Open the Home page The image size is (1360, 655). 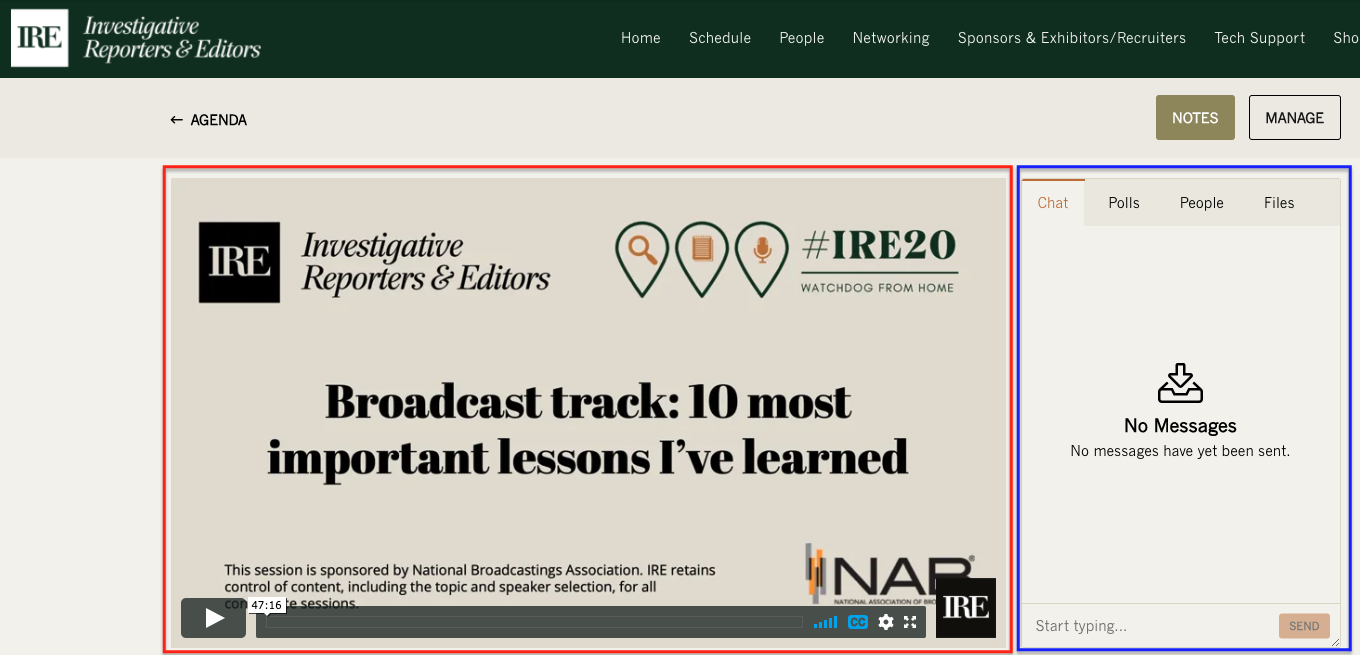point(641,38)
